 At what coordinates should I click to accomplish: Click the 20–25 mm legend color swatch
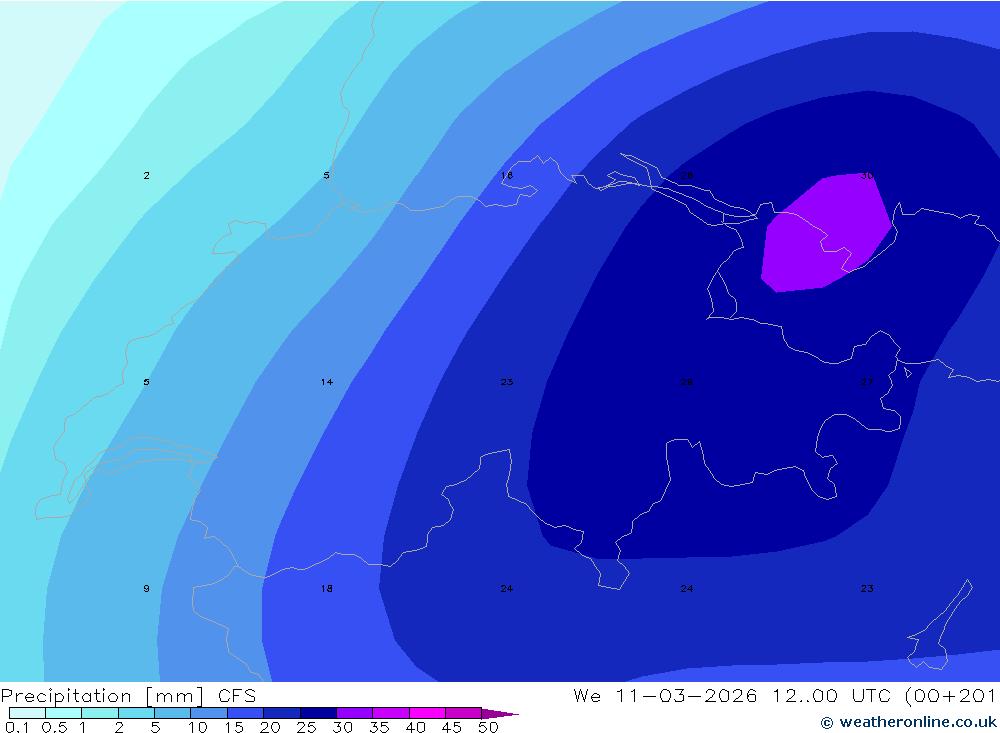click(281, 713)
